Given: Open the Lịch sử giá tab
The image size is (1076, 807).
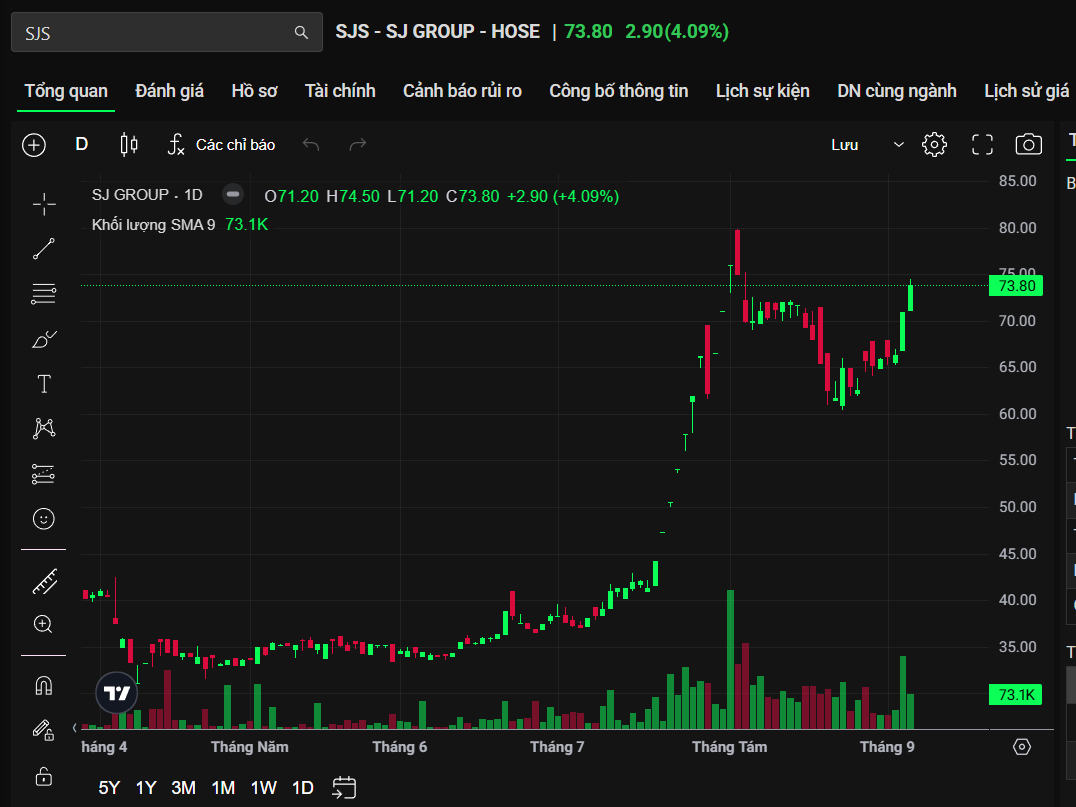Looking at the screenshot, I should 1027,91.
